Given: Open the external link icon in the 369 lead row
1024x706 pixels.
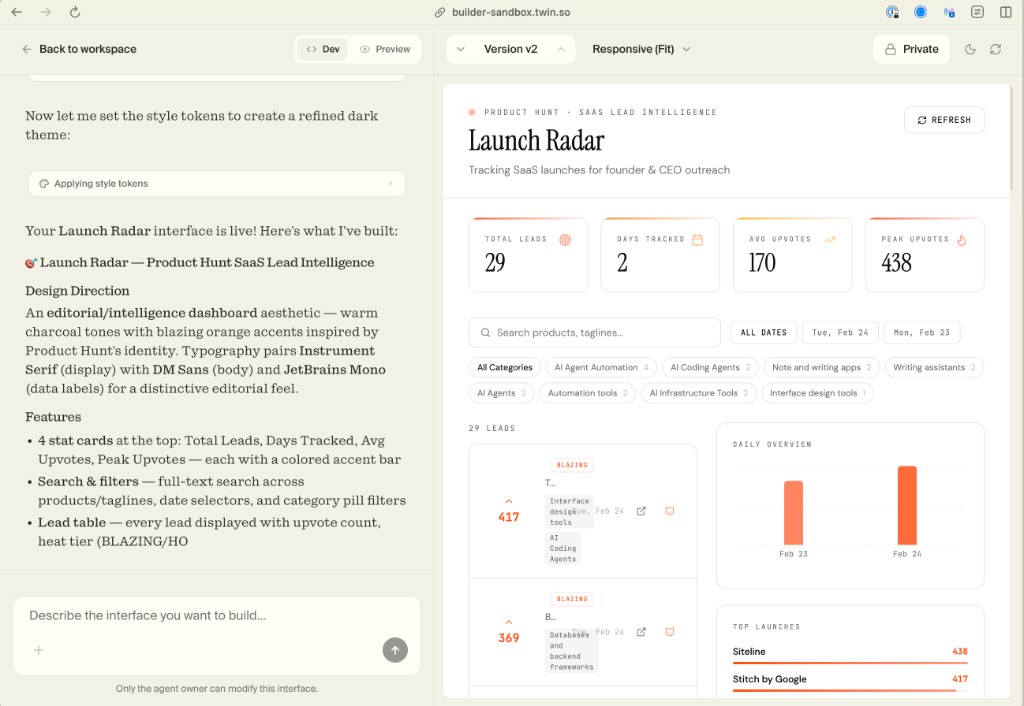Looking at the screenshot, I should (x=641, y=632).
